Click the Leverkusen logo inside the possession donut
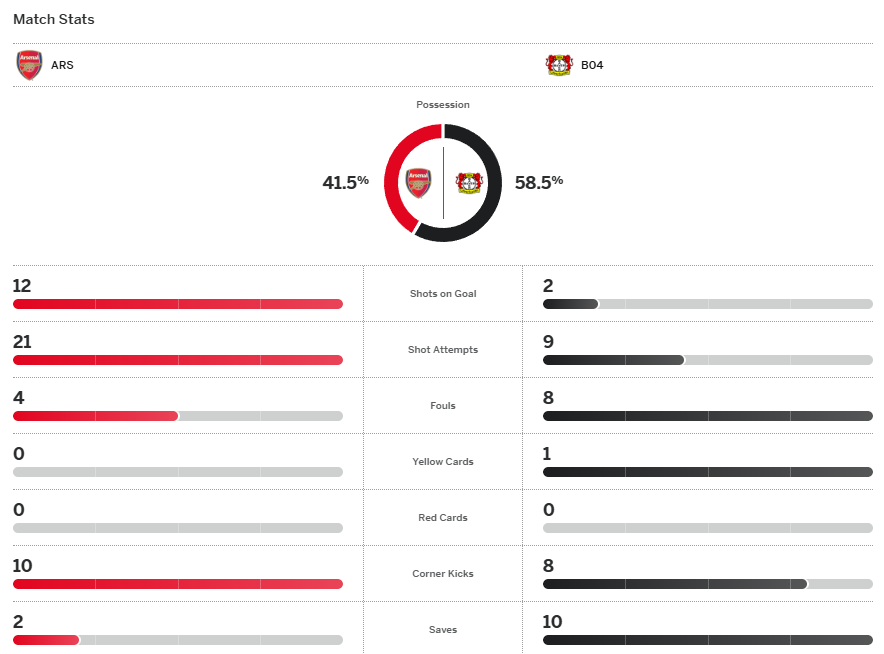The height and width of the screenshot is (654, 884). click(469, 183)
